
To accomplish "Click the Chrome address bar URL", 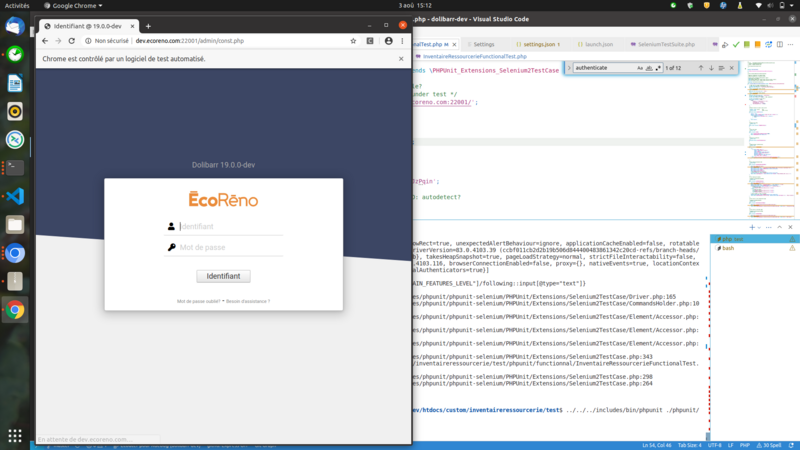I will (190, 41).
